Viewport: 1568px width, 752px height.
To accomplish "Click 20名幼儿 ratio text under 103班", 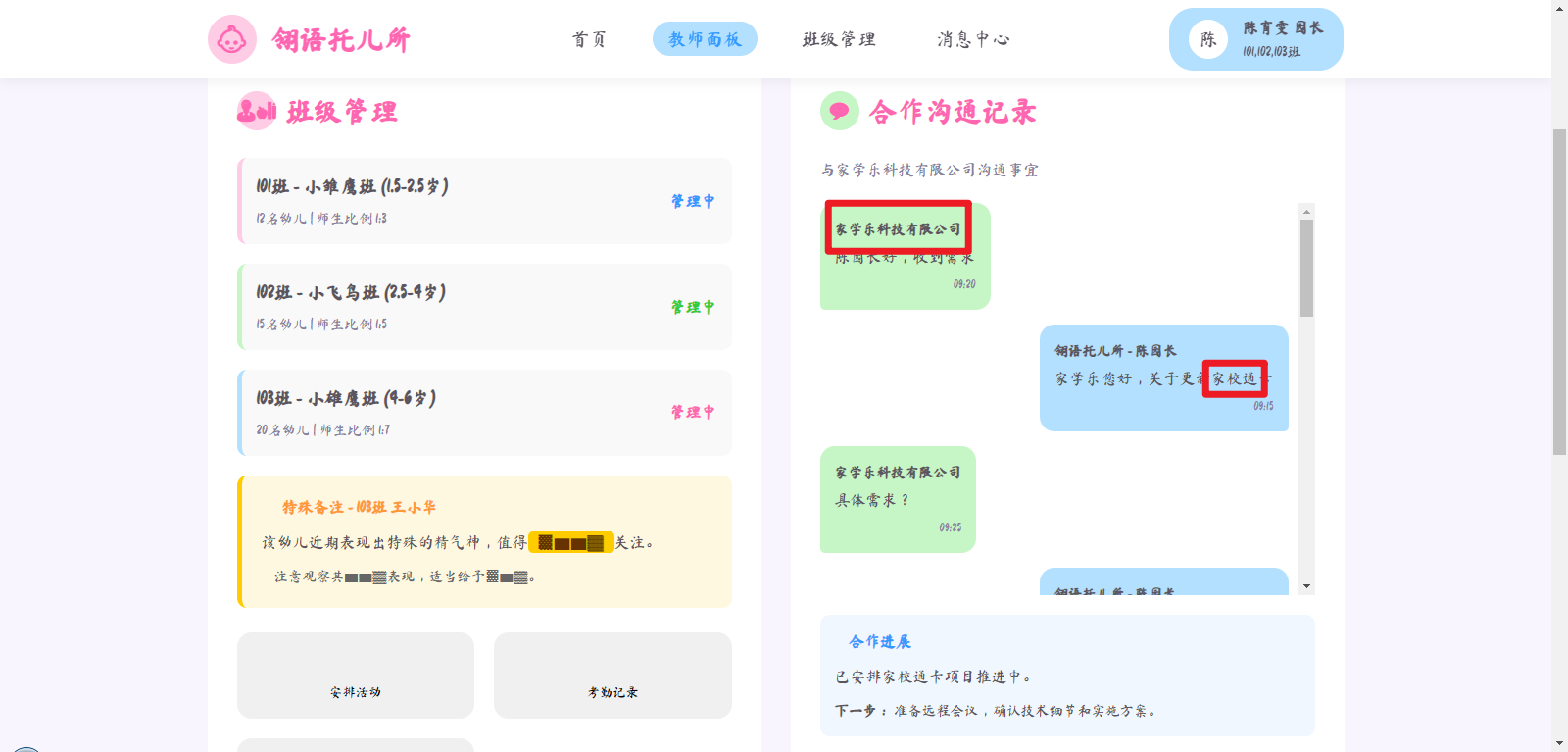I will click(x=323, y=430).
